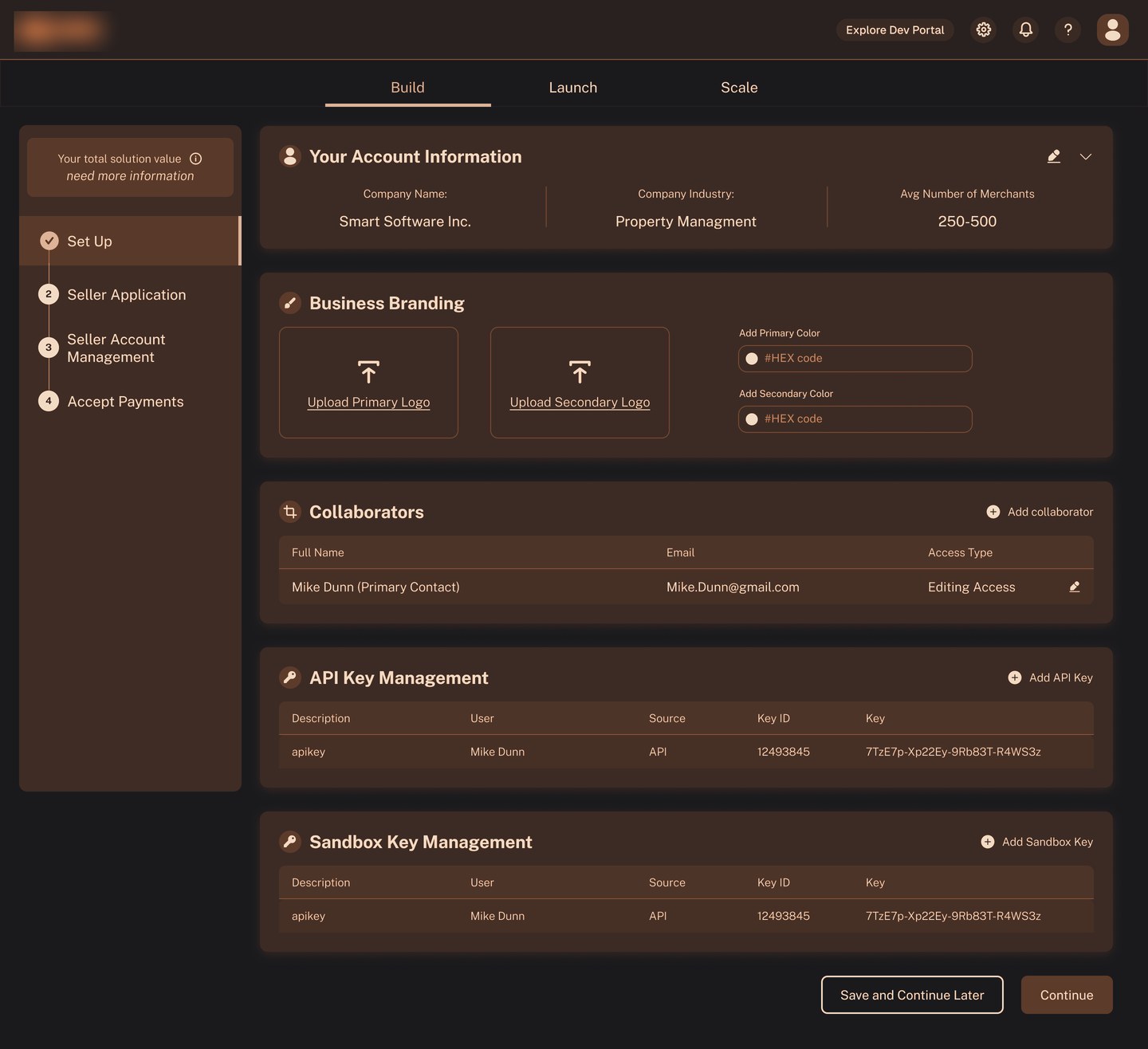Click Add collaborator text link

pyautogui.click(x=1051, y=512)
